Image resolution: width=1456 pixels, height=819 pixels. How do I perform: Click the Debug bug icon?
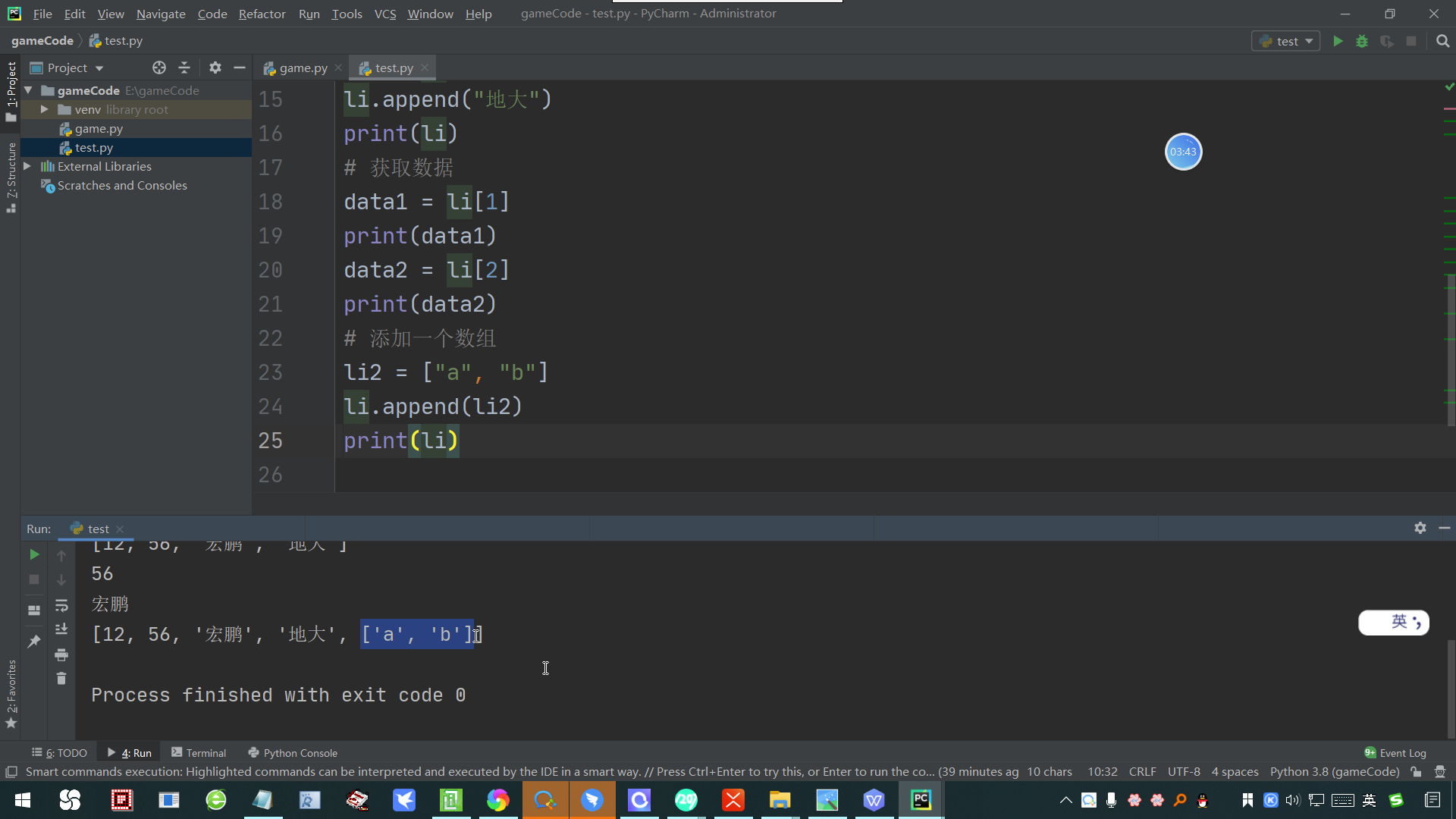[x=1362, y=41]
